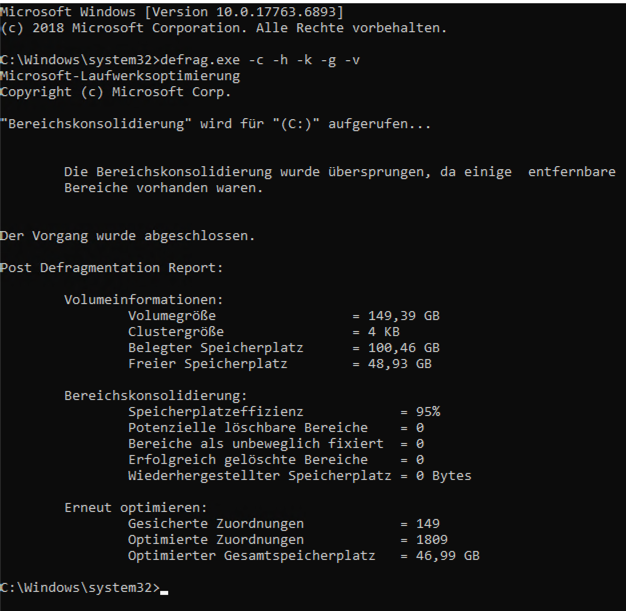Click the Microsoft Windows version line
This screenshot has width=626, height=611.
point(173,11)
